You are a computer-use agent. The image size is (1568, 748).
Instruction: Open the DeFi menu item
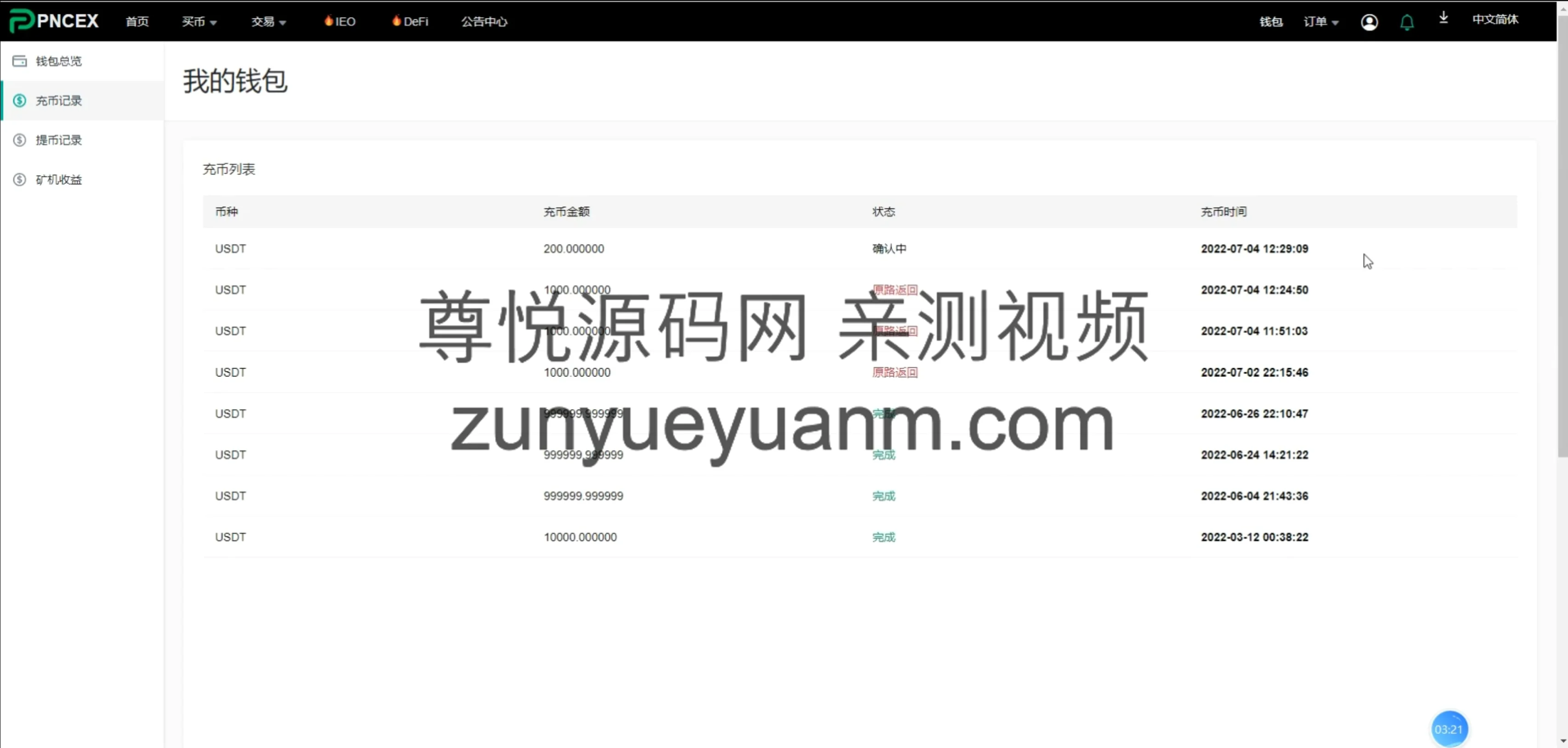410,21
